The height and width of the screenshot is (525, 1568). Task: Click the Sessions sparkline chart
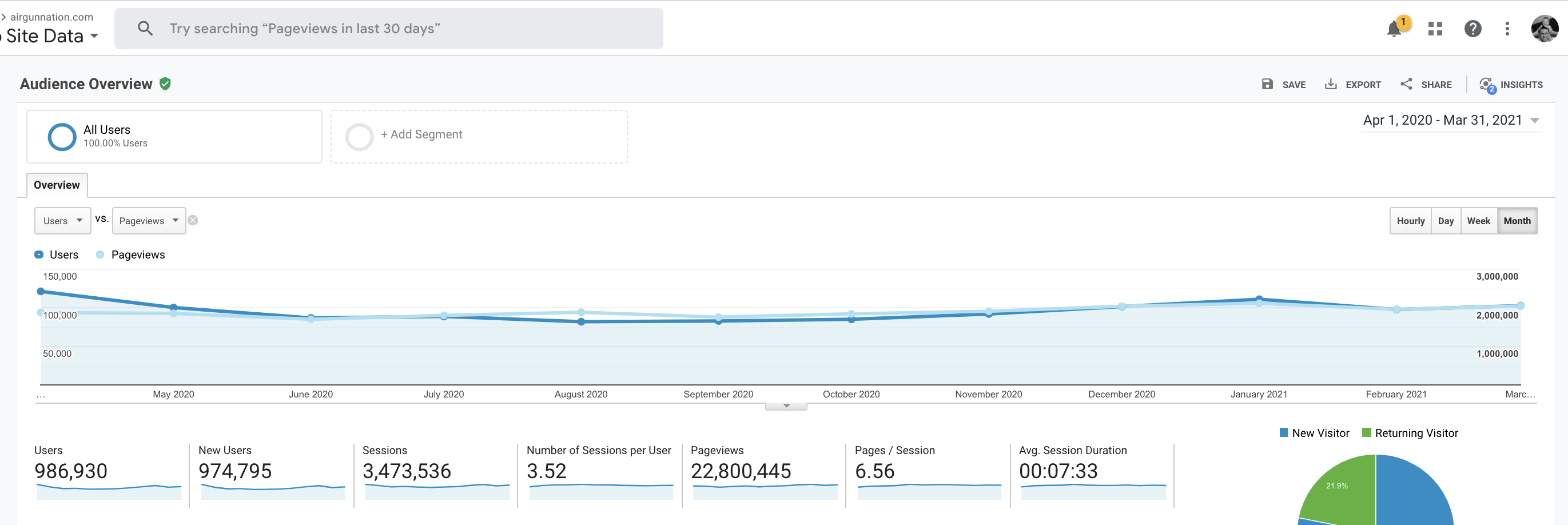point(437,491)
